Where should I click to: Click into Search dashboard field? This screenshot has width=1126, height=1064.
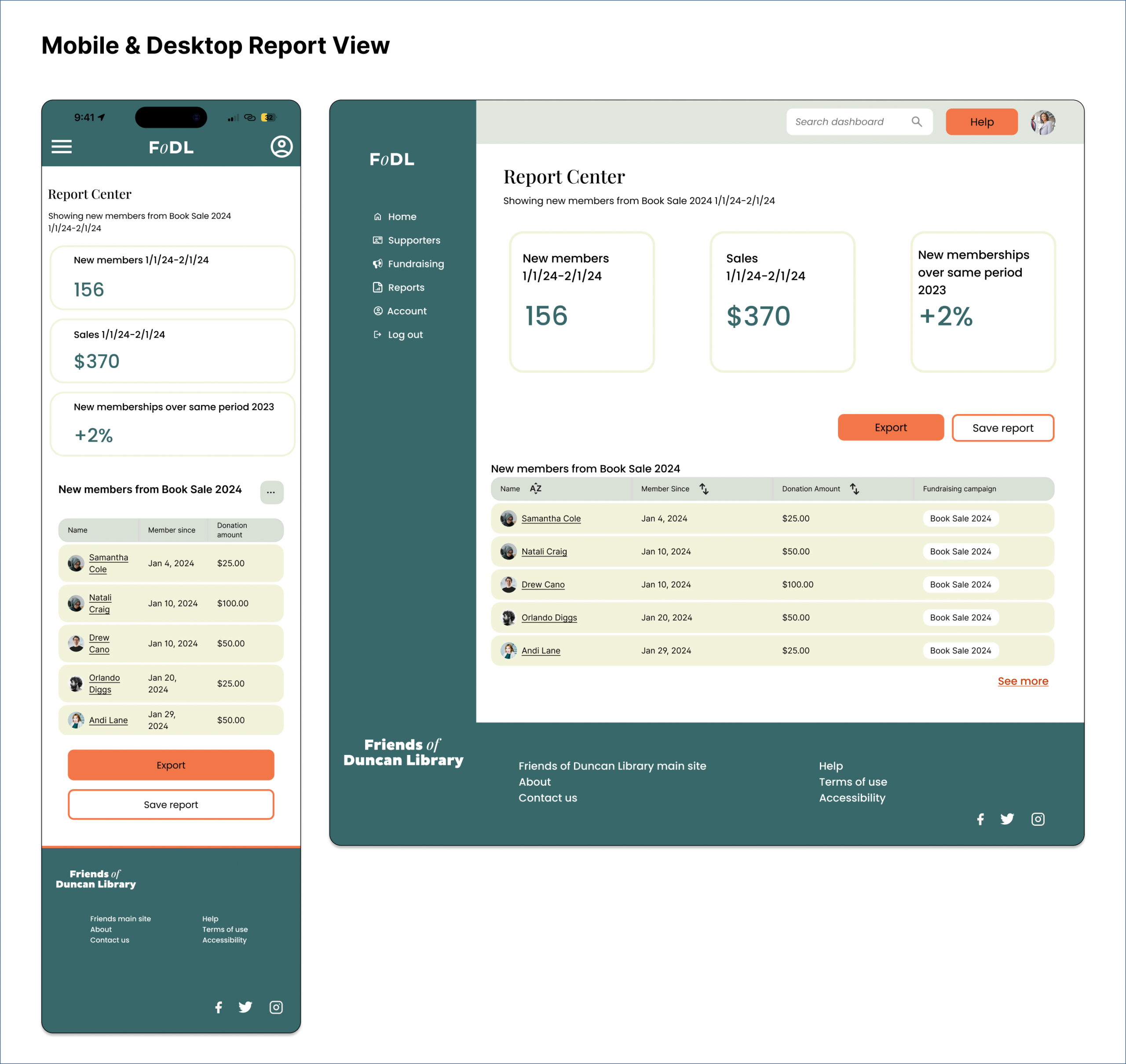845,122
